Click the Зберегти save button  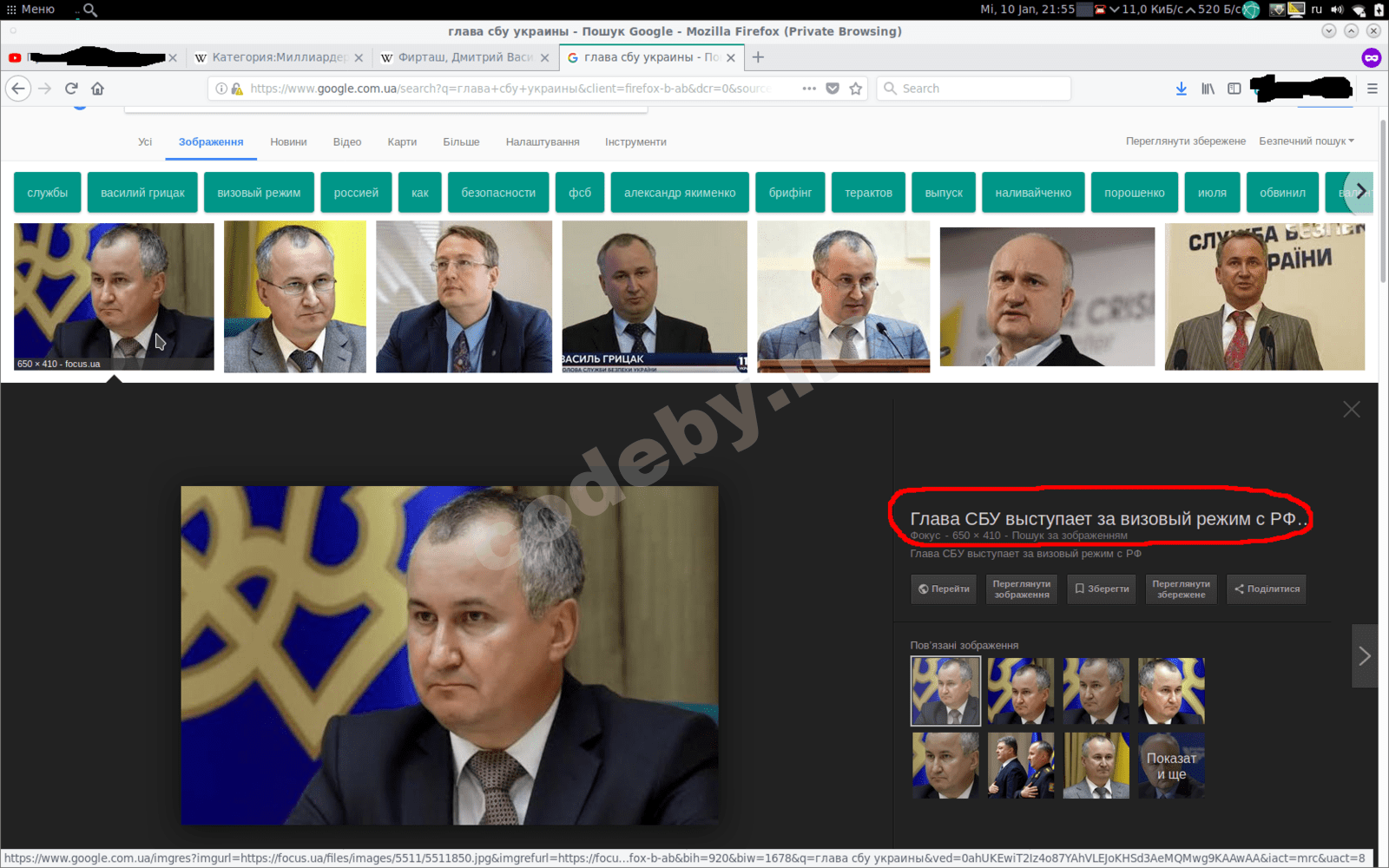pos(1102,589)
